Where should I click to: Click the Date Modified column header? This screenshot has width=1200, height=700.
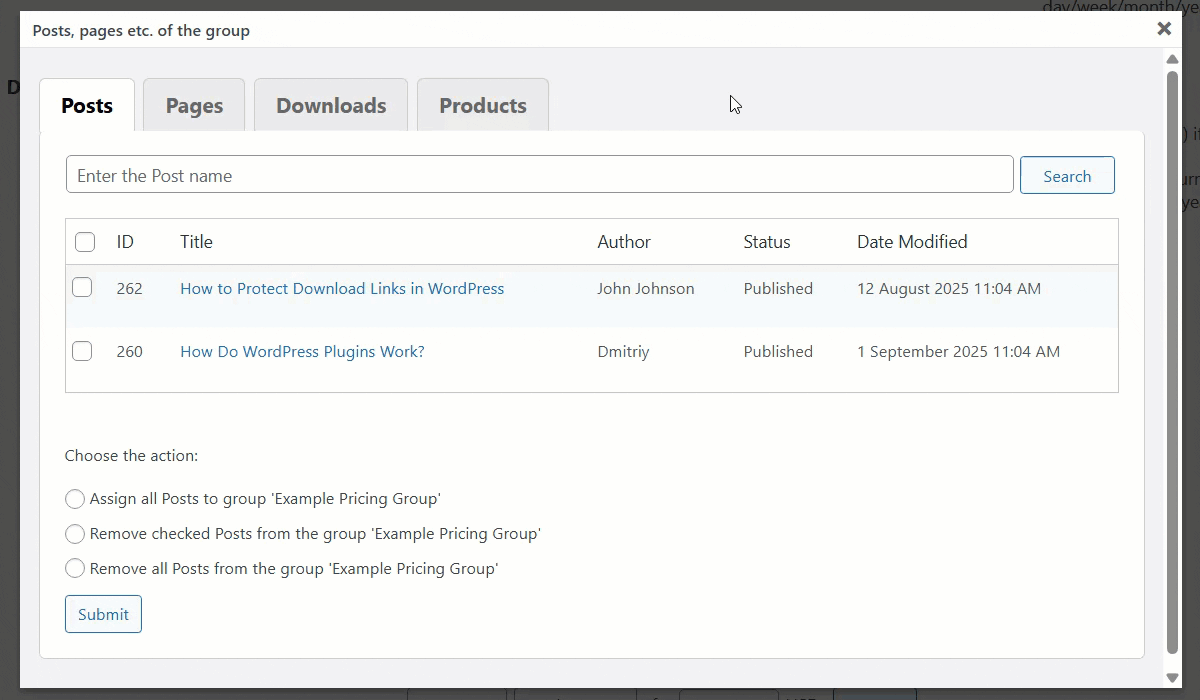pyautogui.click(x=912, y=241)
